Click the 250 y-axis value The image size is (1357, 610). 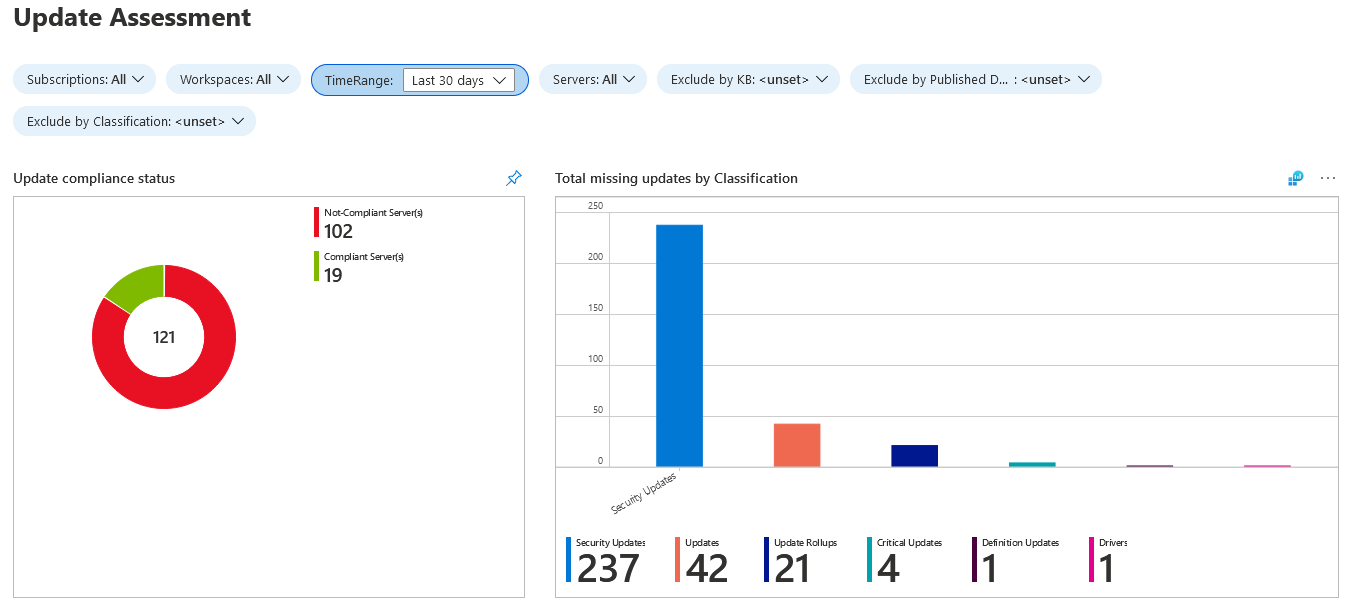point(595,206)
